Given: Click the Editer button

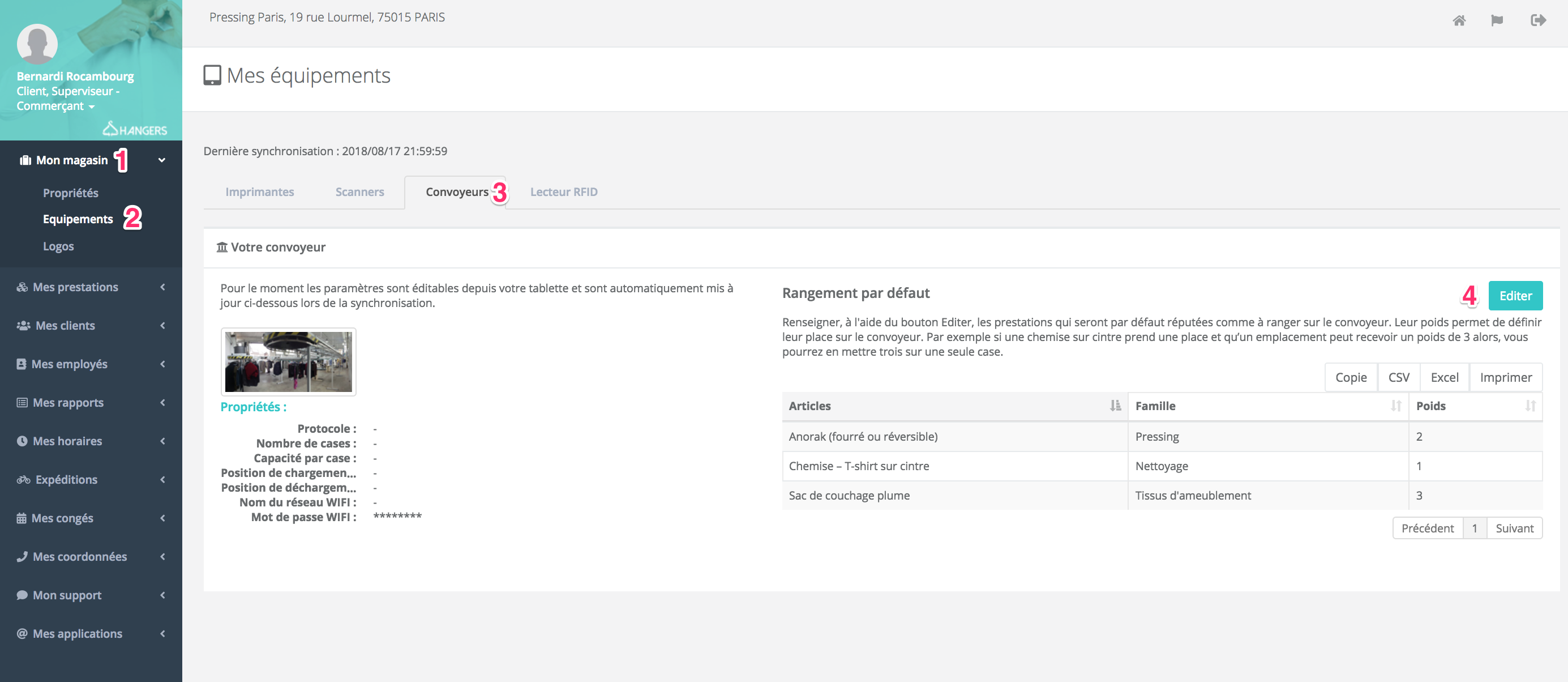Looking at the screenshot, I should [x=1515, y=296].
